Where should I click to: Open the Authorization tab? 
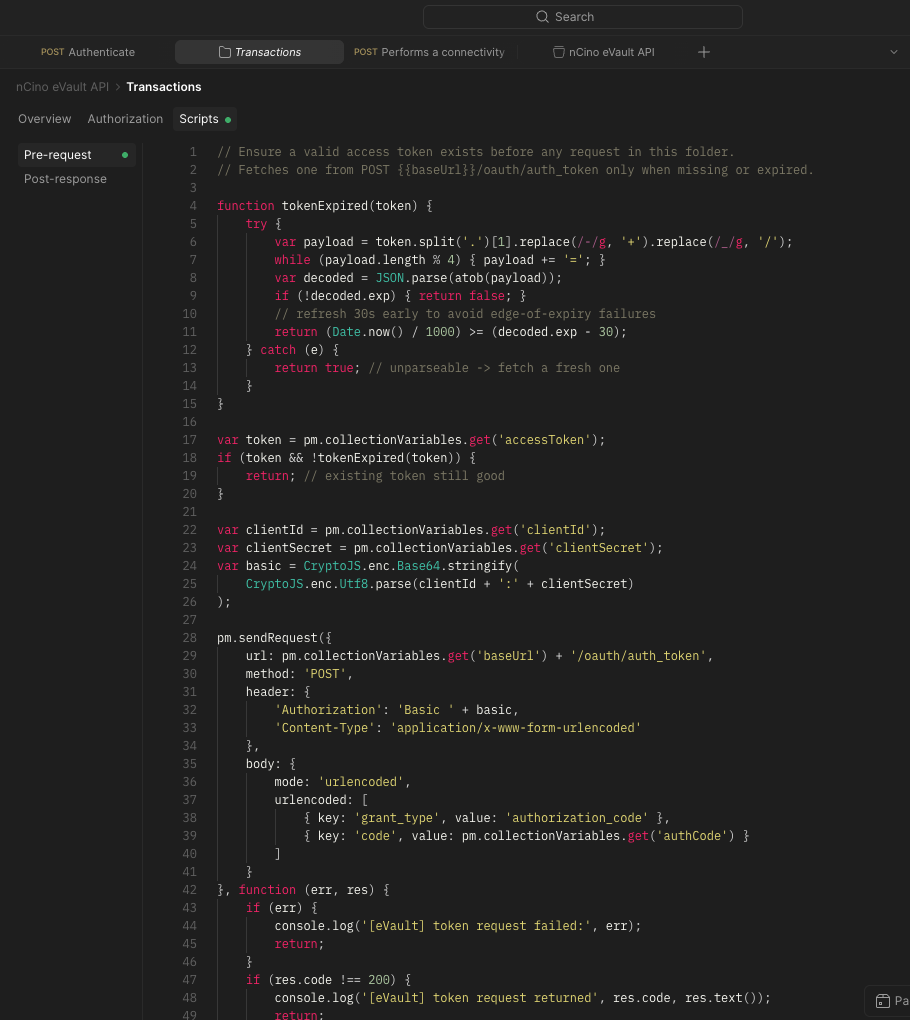125,119
